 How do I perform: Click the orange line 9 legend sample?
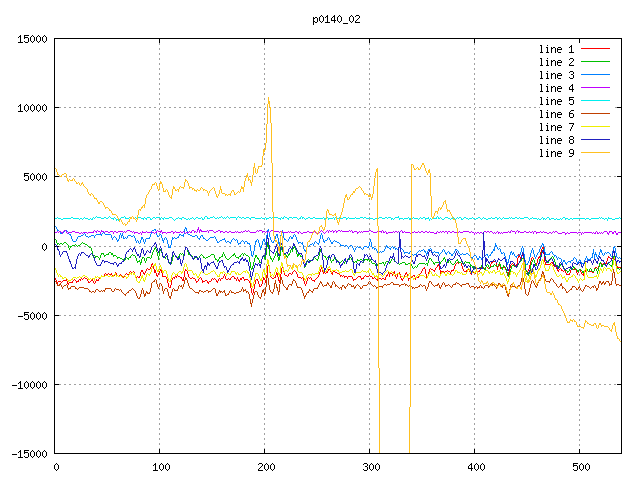click(596, 153)
